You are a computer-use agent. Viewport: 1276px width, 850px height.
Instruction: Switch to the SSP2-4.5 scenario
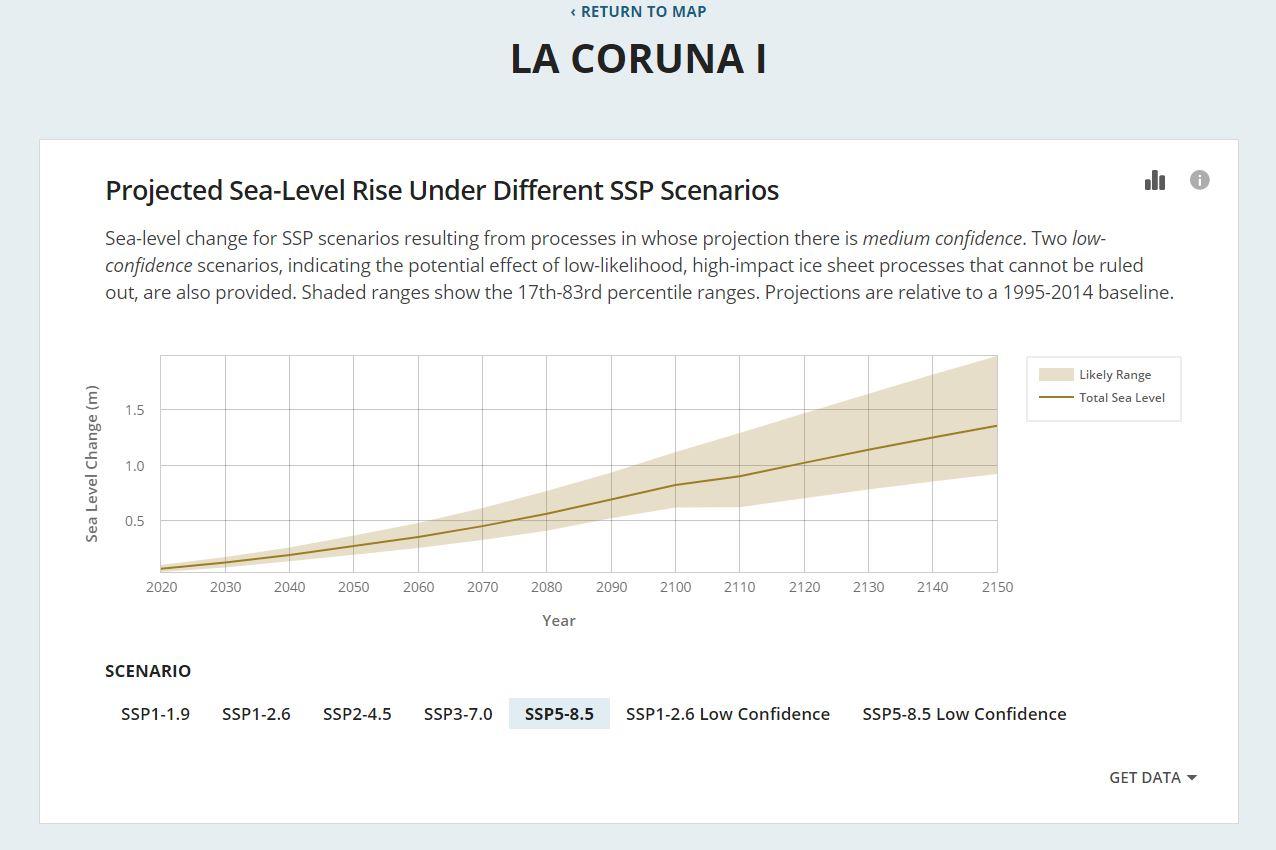coord(357,714)
